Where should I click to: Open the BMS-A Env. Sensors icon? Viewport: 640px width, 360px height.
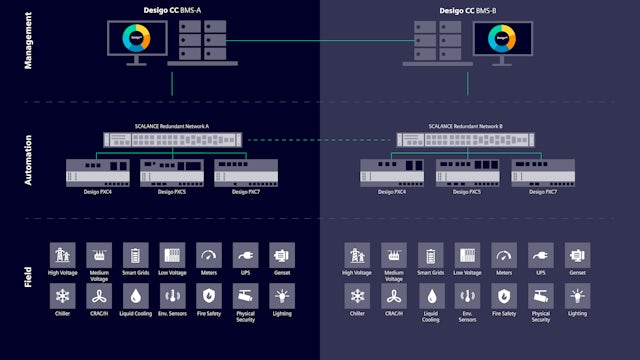click(172, 296)
